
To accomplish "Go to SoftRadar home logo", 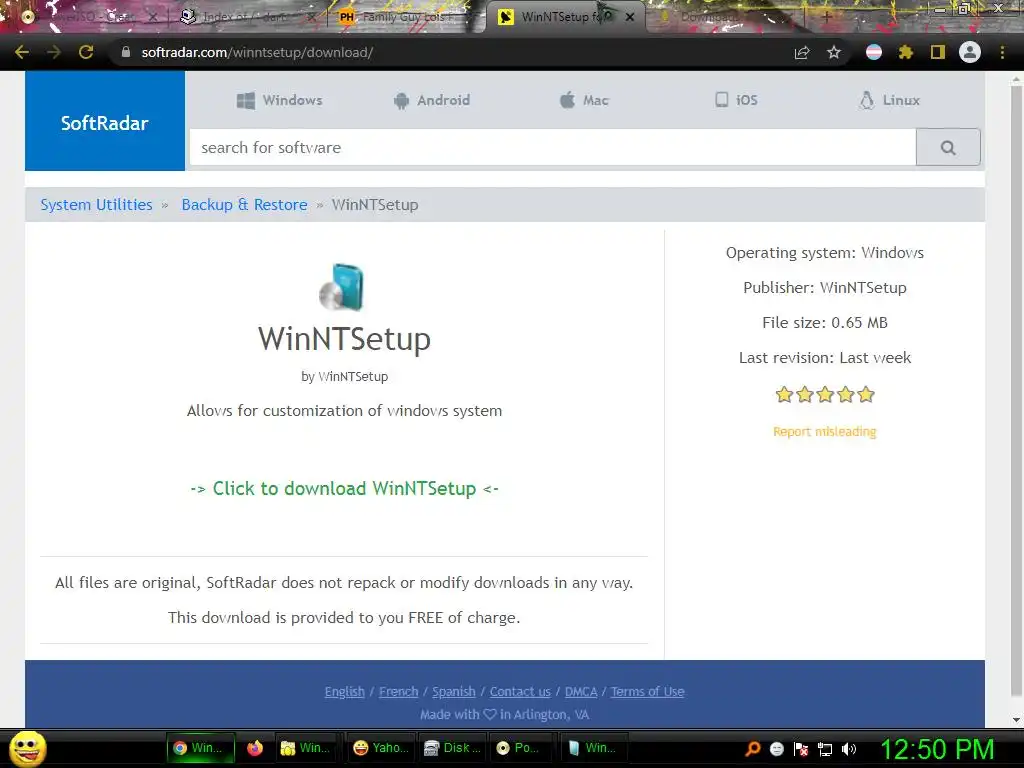I will pos(104,121).
